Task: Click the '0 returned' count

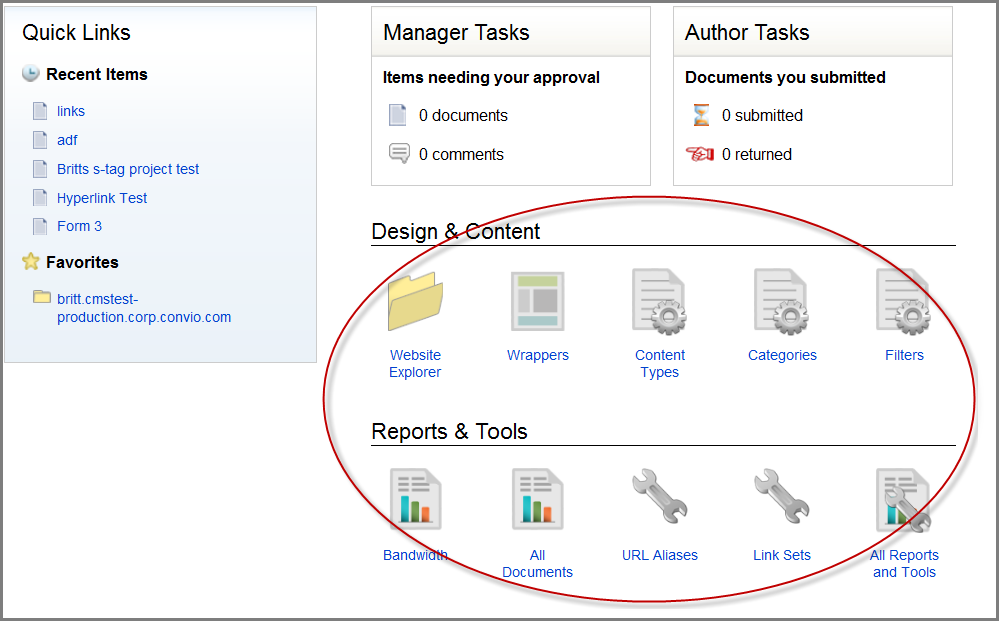Action: 757,154
